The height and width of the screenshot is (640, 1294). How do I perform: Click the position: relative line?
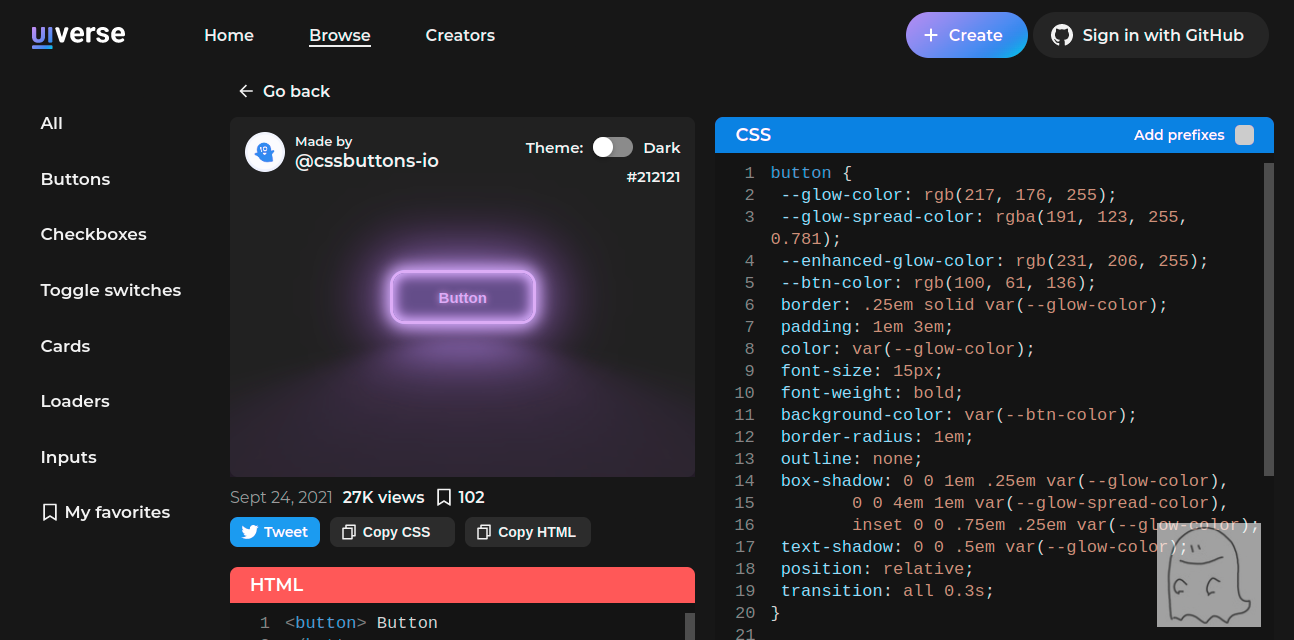(877, 569)
